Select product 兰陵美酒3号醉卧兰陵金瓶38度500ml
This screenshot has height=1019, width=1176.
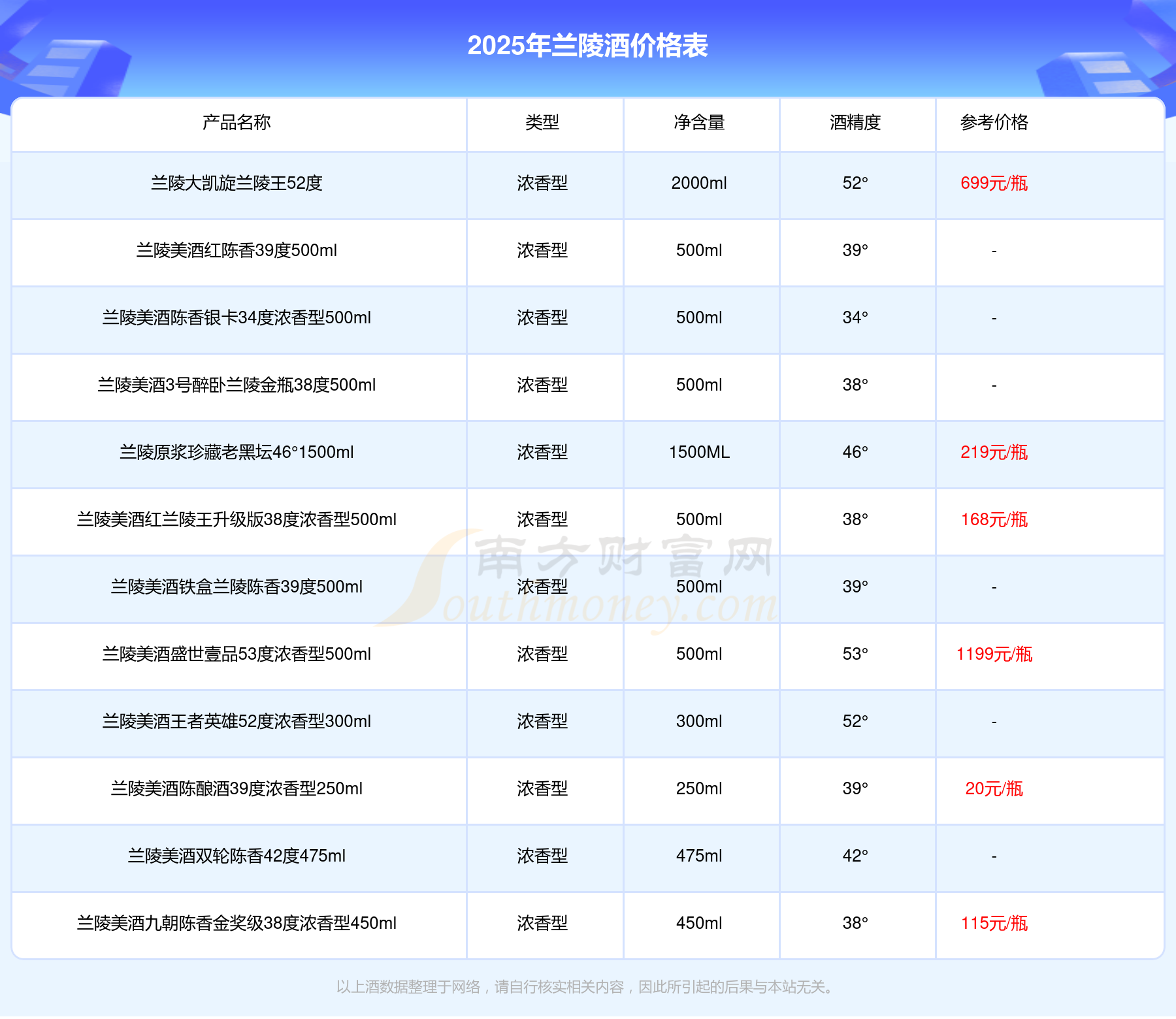(237, 385)
